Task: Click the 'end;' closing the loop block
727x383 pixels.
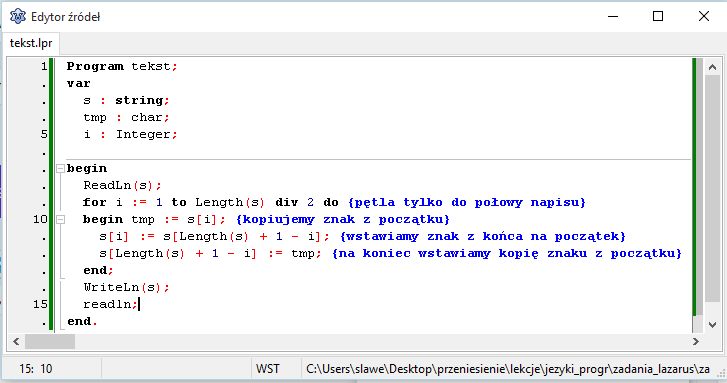Action: pyautogui.click(x=98, y=270)
